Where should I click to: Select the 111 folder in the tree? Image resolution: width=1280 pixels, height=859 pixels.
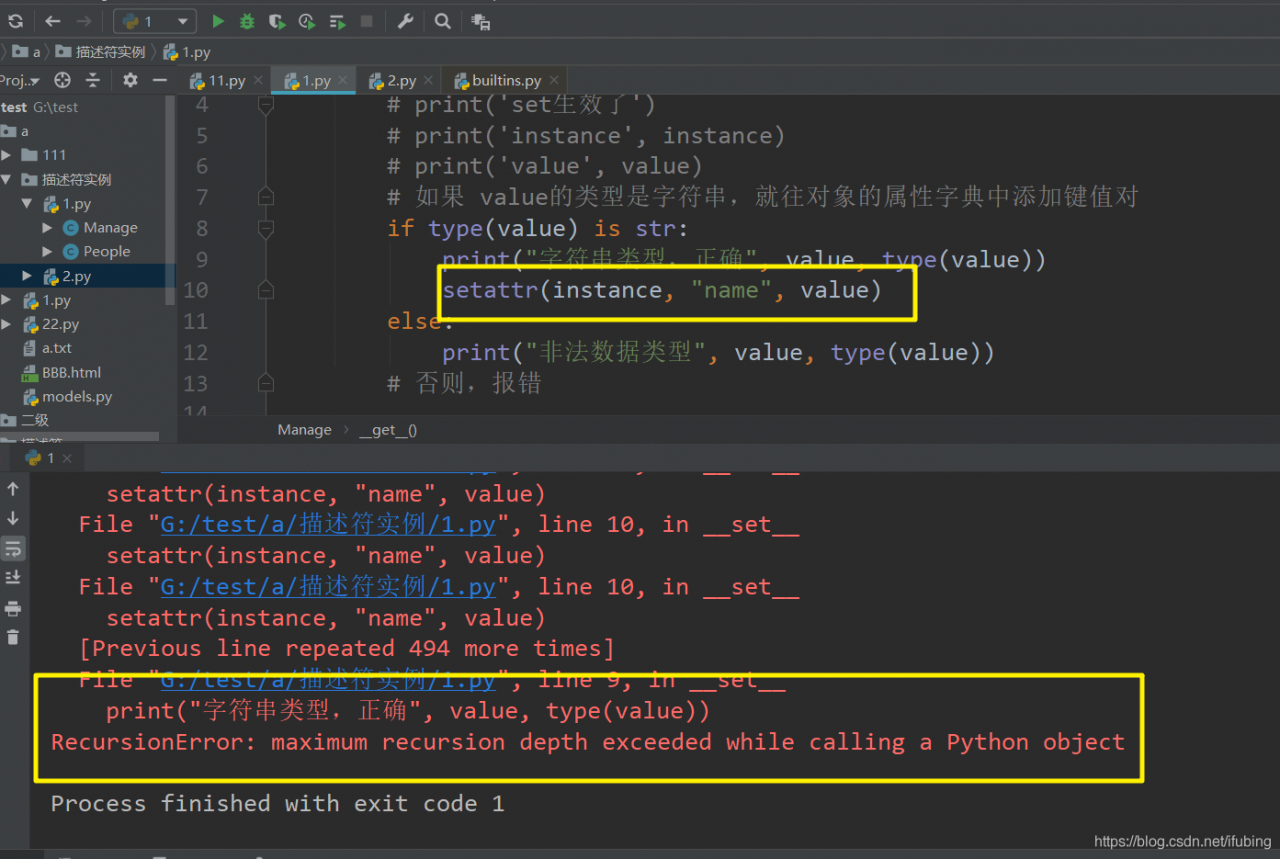(x=44, y=155)
